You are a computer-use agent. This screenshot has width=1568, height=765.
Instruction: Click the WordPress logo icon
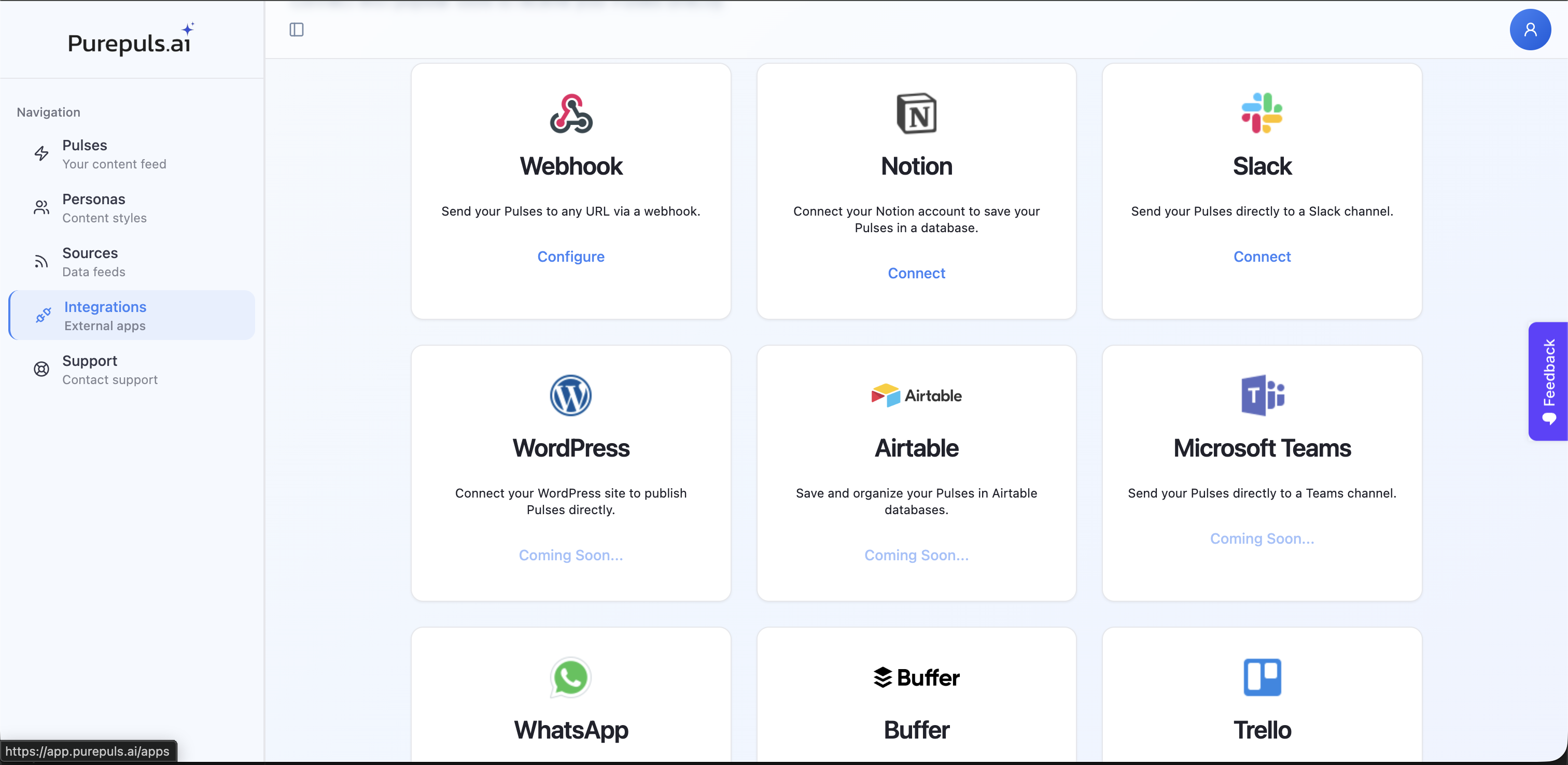coord(570,395)
